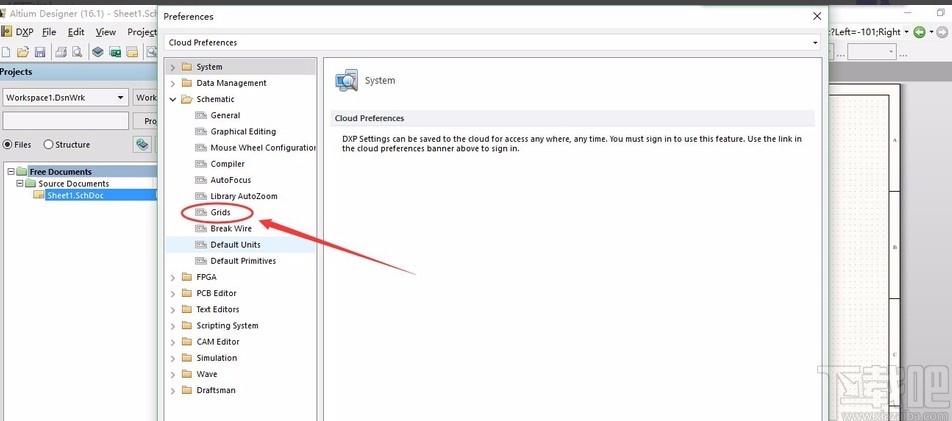Select Default Units page
Viewport: 952px width, 421px height.
point(236,245)
